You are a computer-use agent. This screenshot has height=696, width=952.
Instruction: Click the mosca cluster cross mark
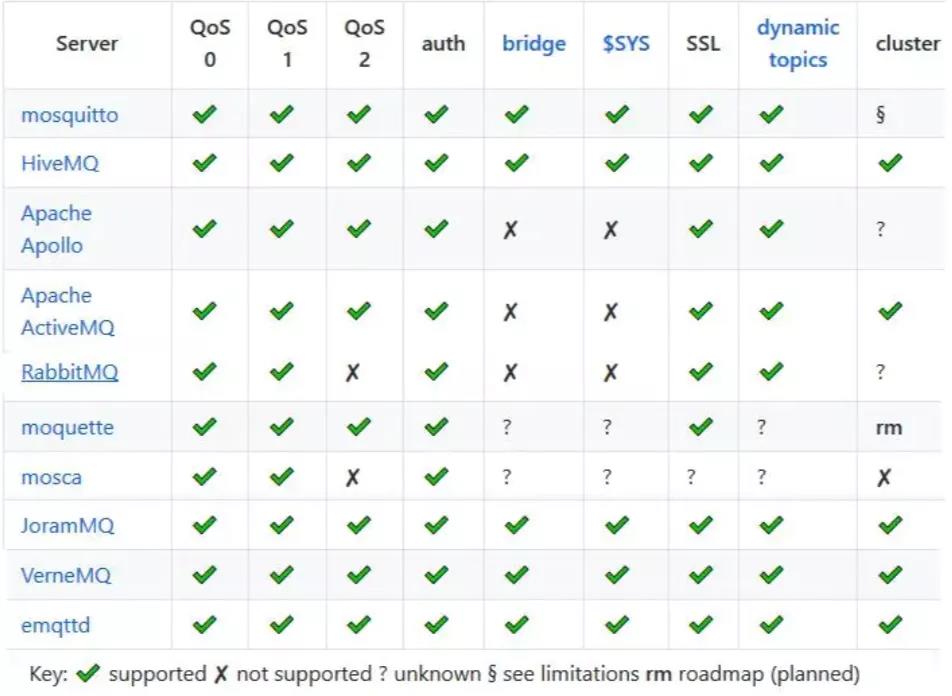(883, 478)
